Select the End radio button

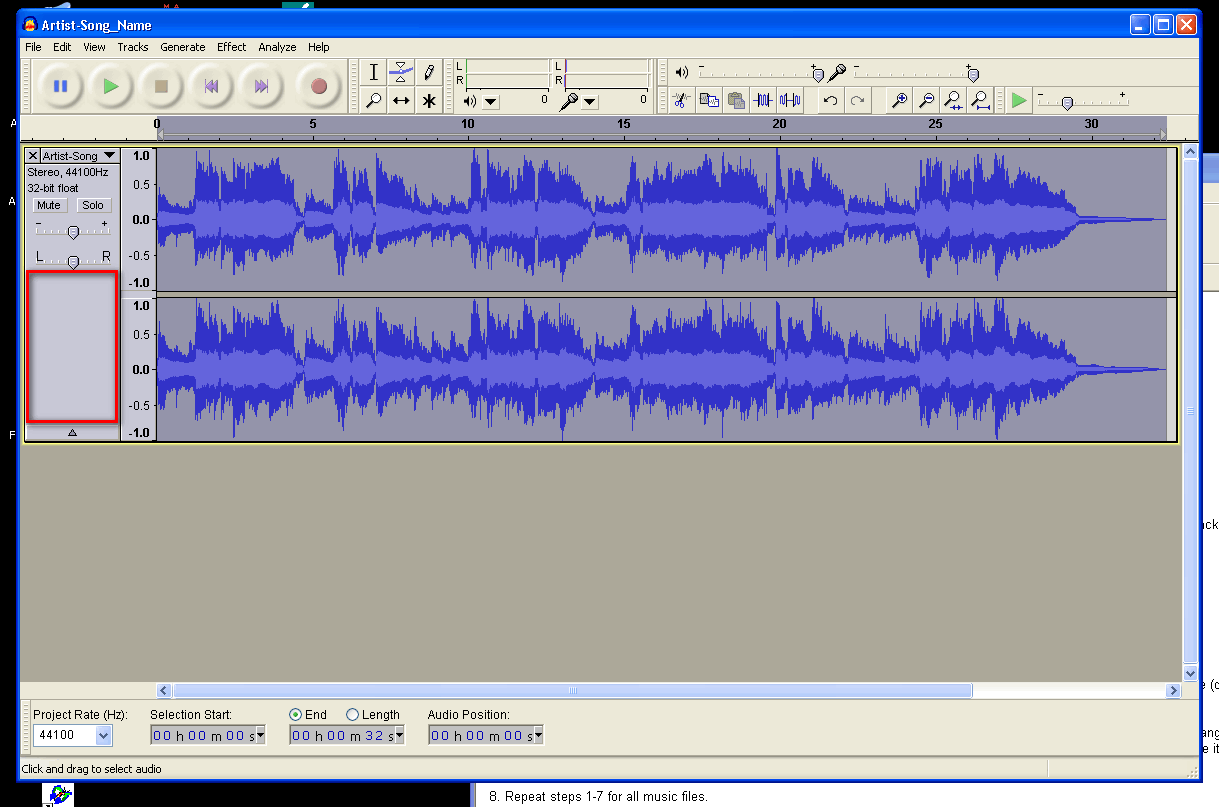coord(295,715)
